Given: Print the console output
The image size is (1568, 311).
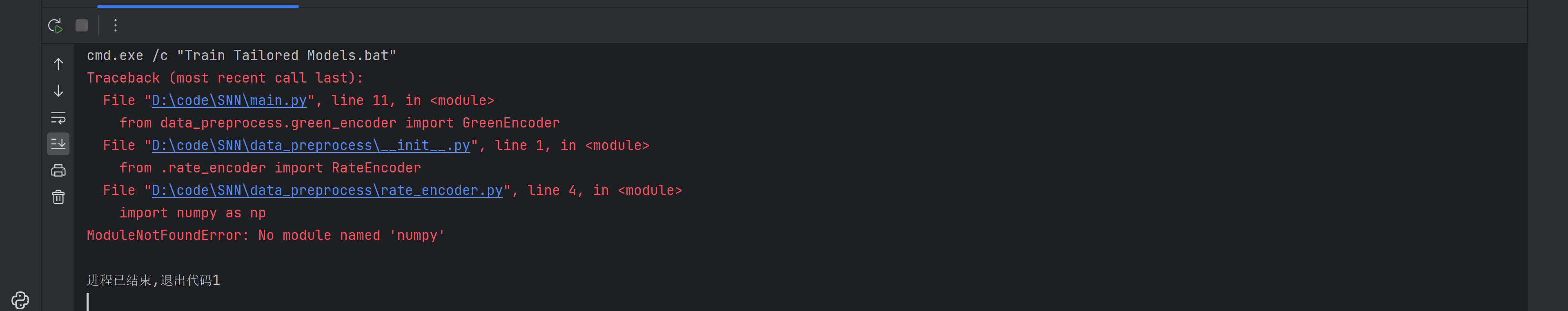Looking at the screenshot, I should pyautogui.click(x=58, y=170).
